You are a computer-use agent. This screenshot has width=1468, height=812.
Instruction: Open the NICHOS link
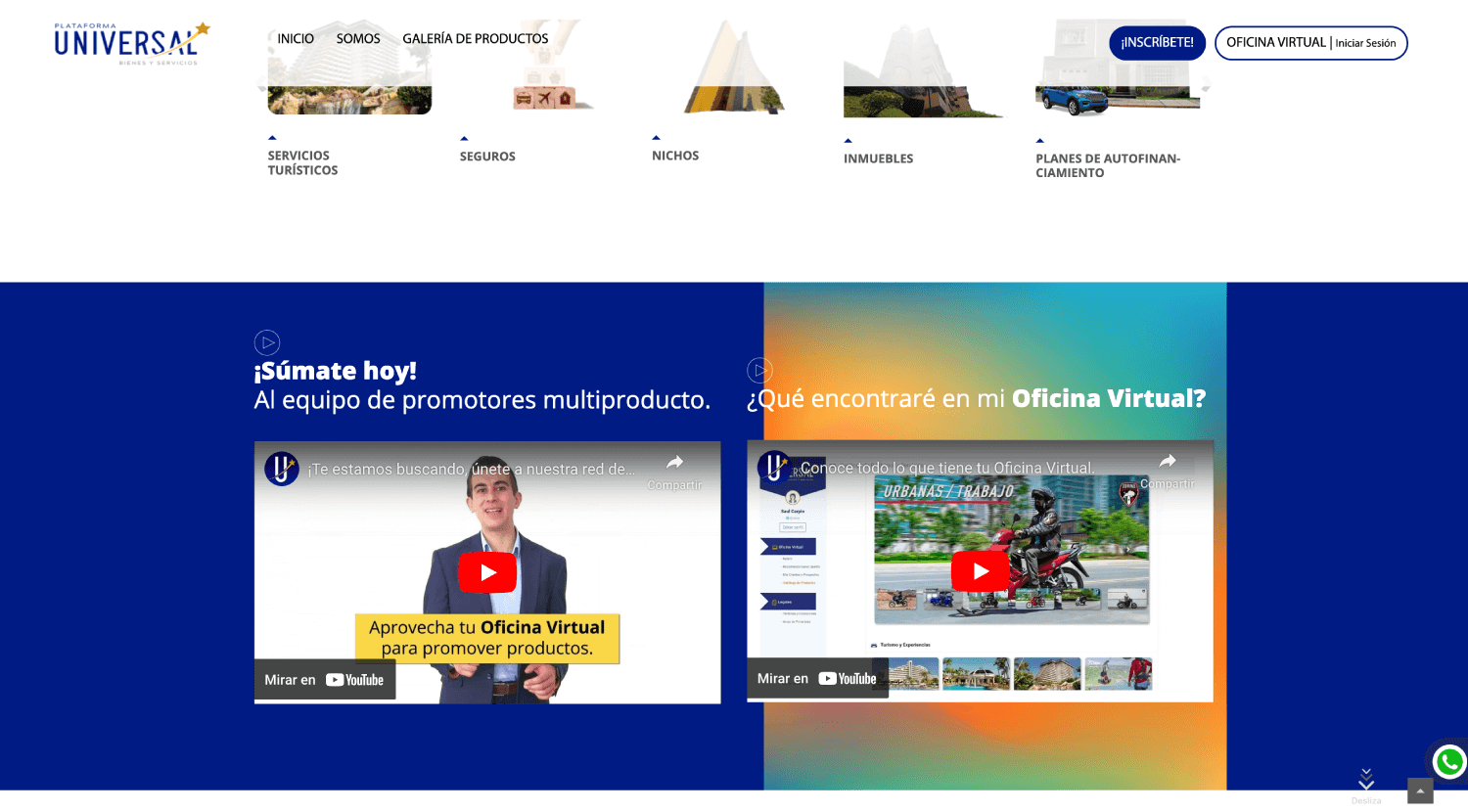675,156
